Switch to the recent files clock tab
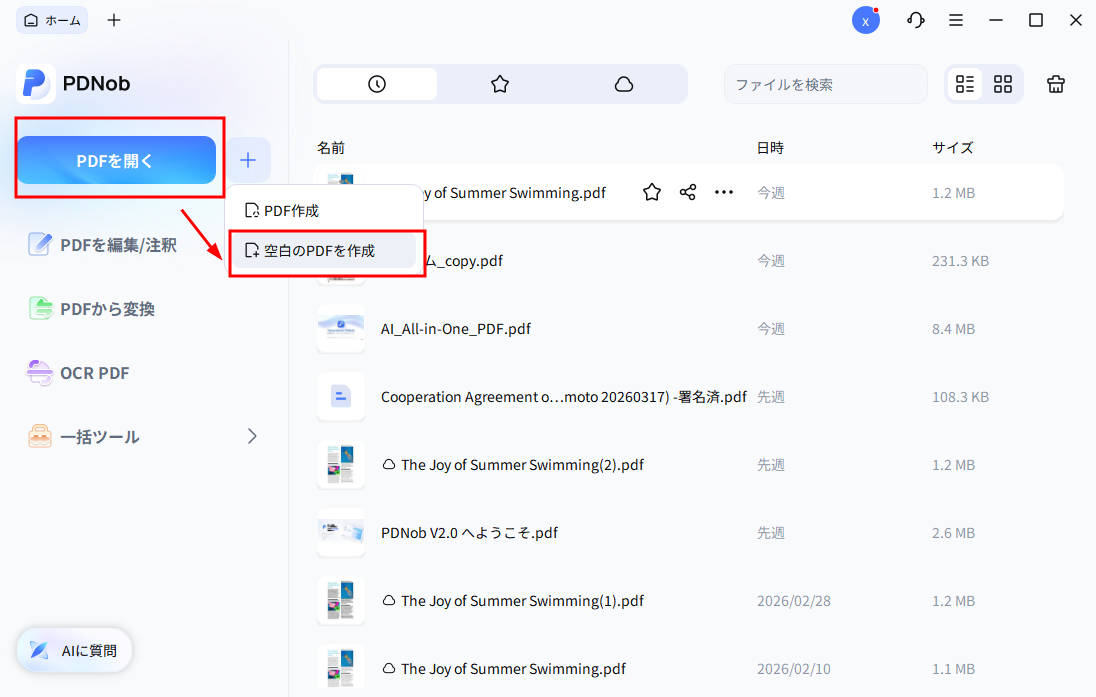This screenshot has height=697, width=1096. 377,84
